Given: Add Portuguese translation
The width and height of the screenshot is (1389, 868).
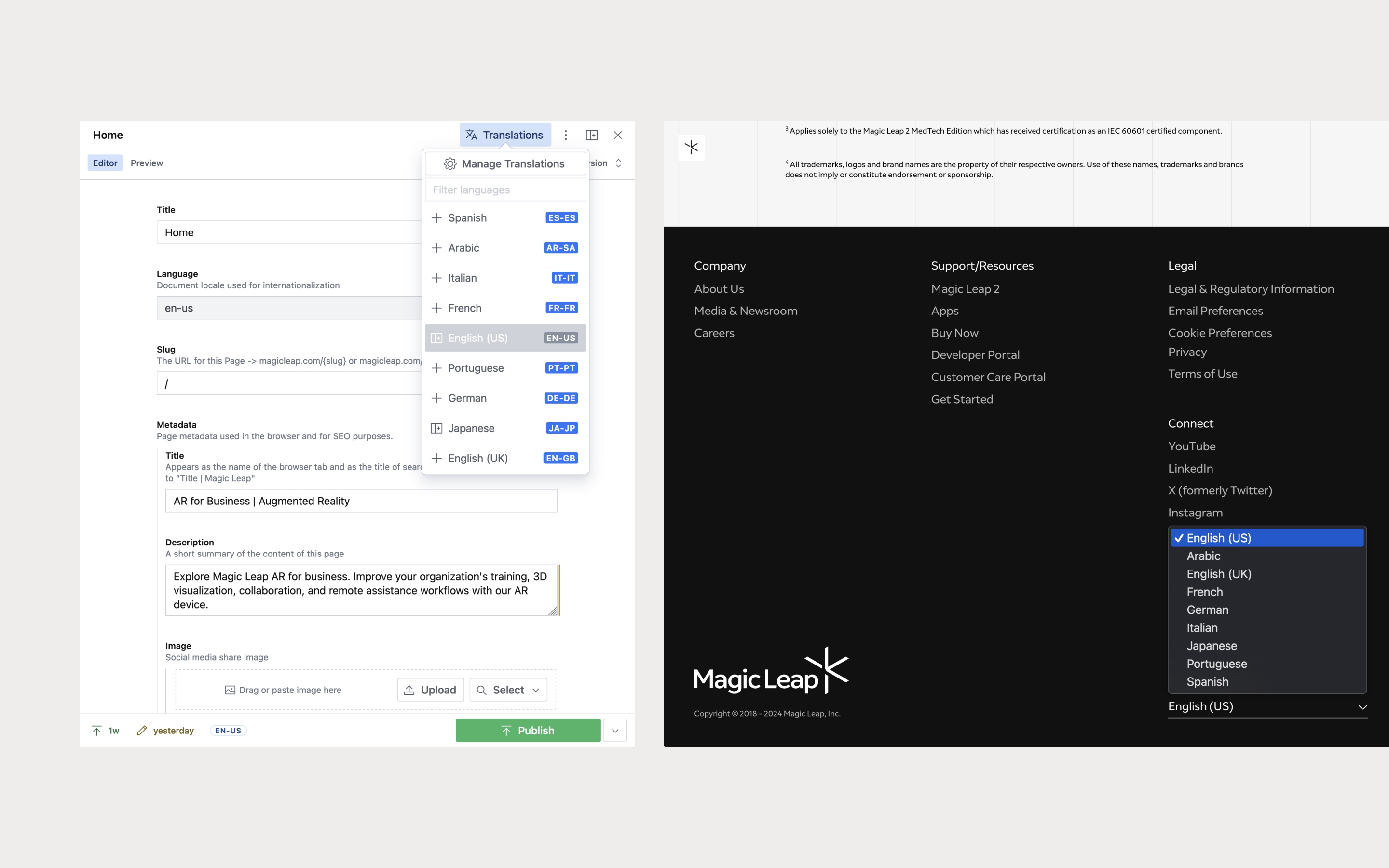Looking at the screenshot, I should (x=505, y=368).
